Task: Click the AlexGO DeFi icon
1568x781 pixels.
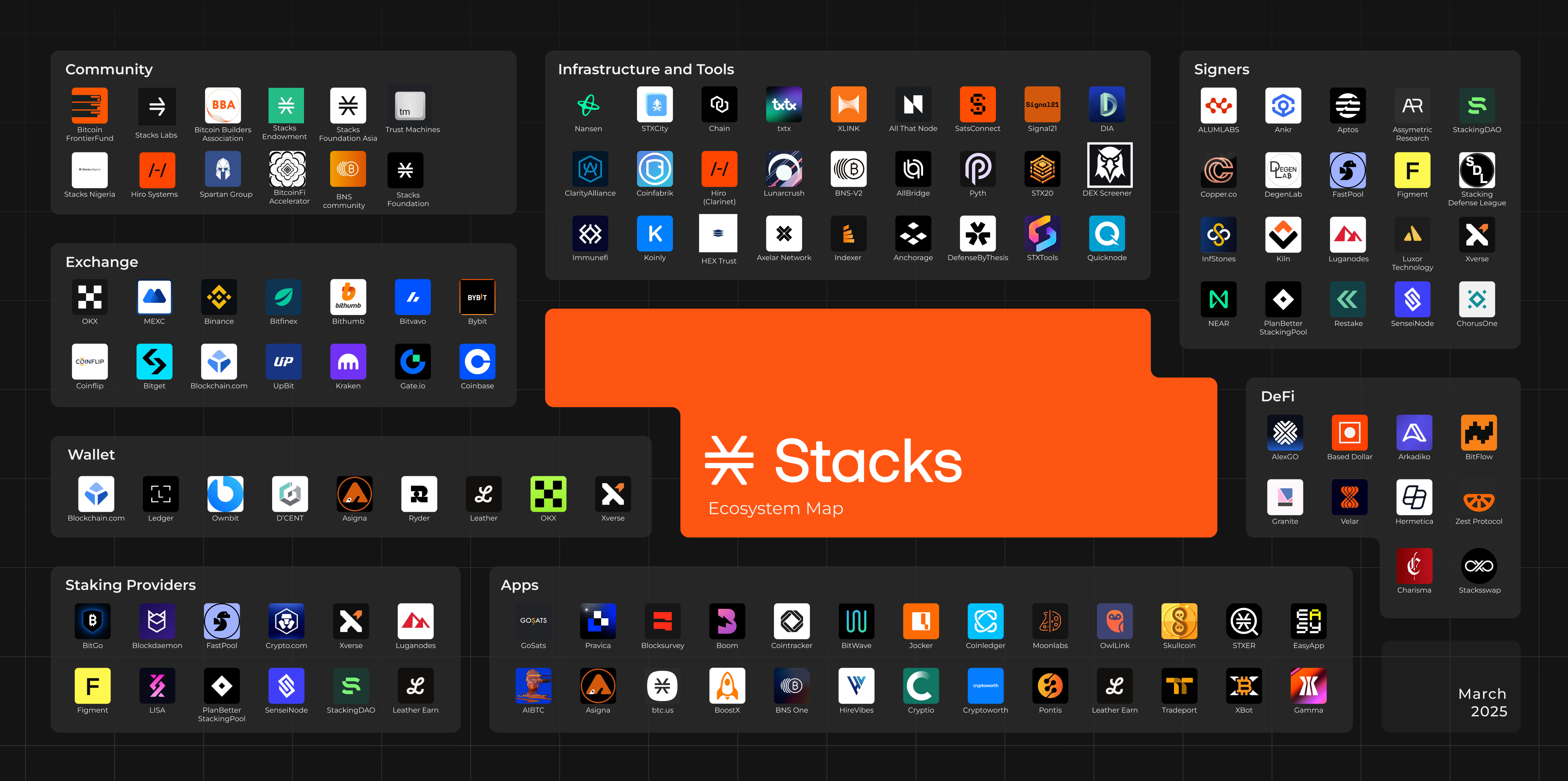Action: [1285, 433]
